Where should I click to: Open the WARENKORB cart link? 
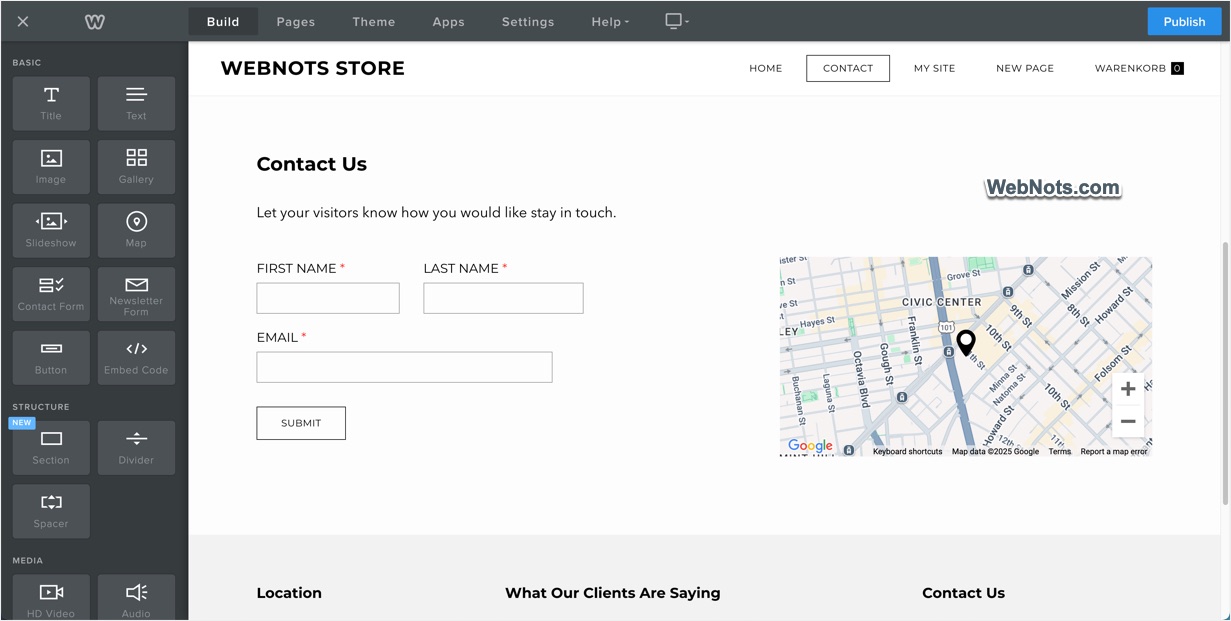point(1139,68)
